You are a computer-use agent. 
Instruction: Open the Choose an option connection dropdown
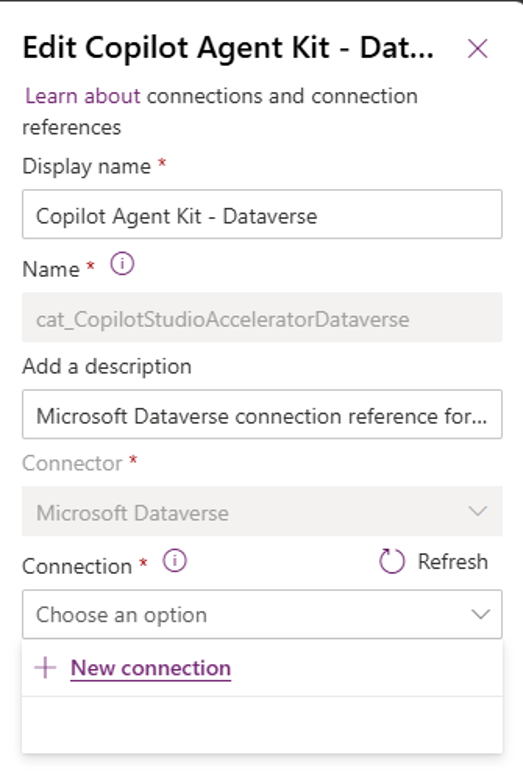click(x=262, y=614)
